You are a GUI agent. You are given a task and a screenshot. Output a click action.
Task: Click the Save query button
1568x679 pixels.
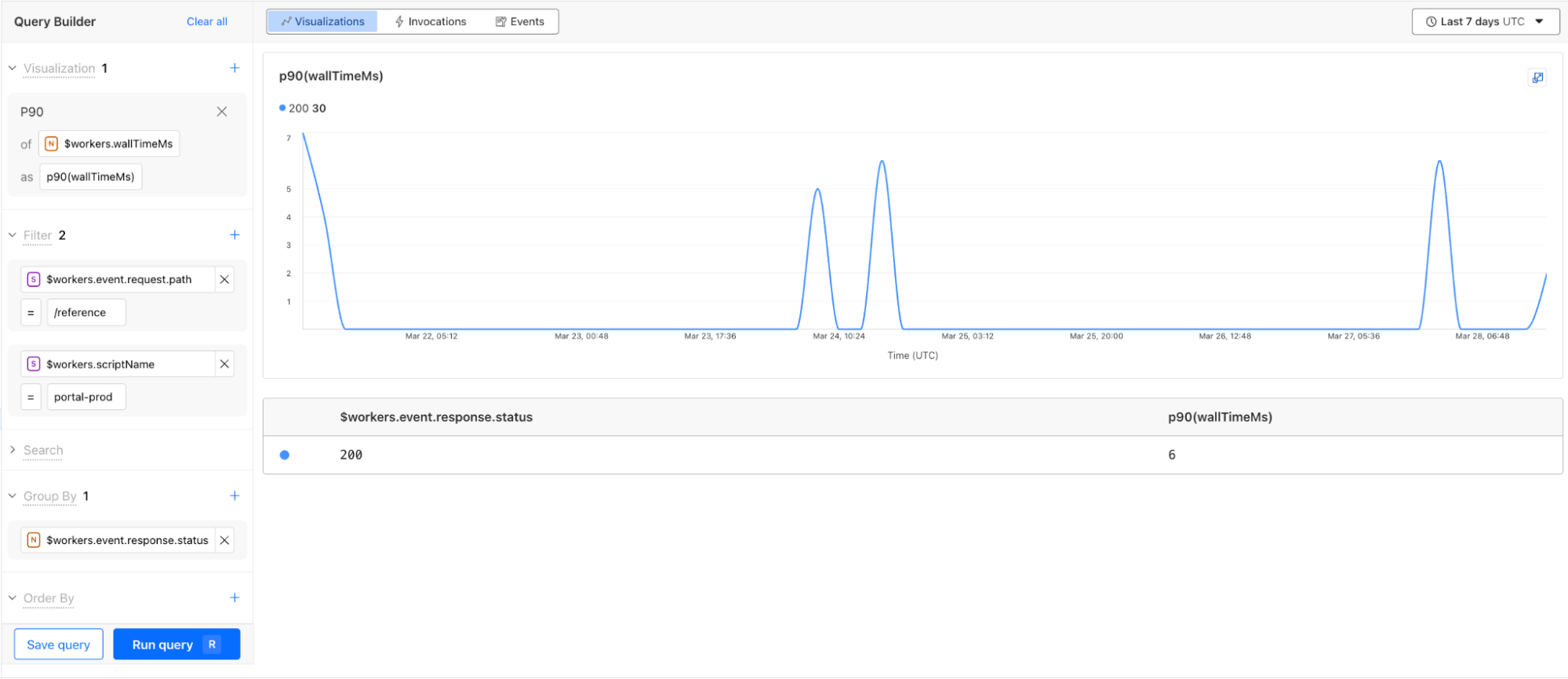pos(59,645)
